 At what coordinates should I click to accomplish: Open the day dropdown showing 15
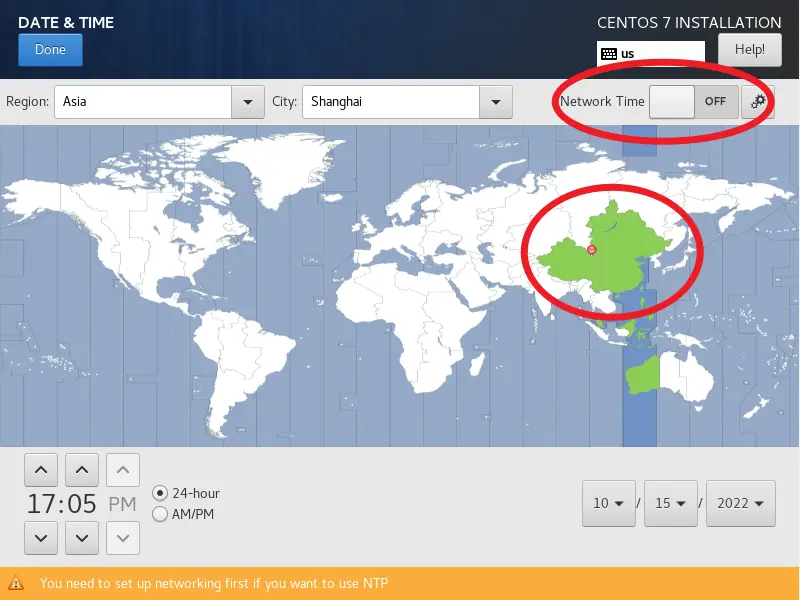coord(670,504)
